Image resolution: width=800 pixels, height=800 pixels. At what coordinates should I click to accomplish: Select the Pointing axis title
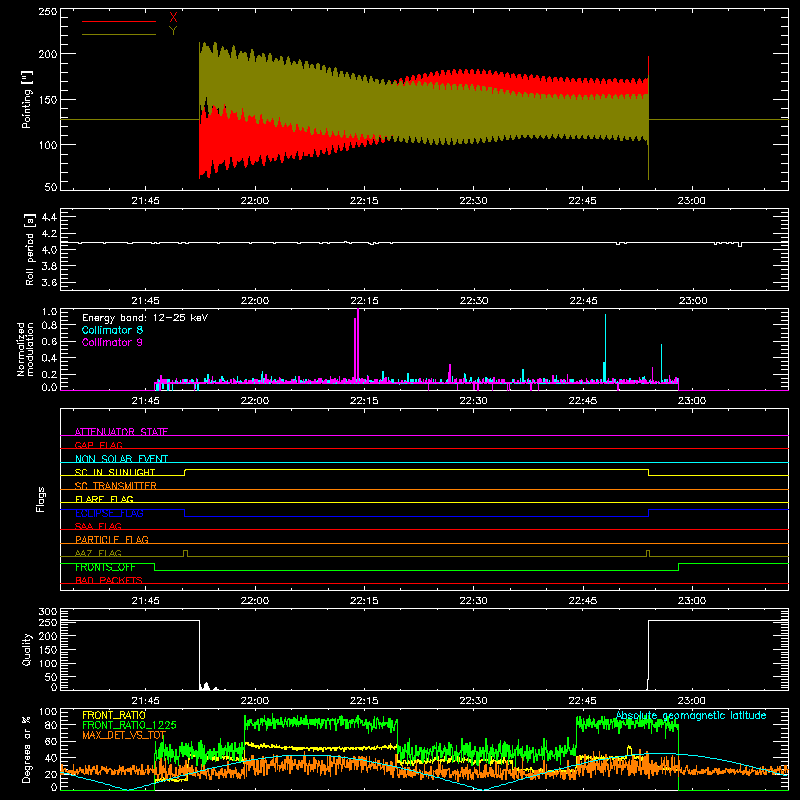click(x=27, y=99)
